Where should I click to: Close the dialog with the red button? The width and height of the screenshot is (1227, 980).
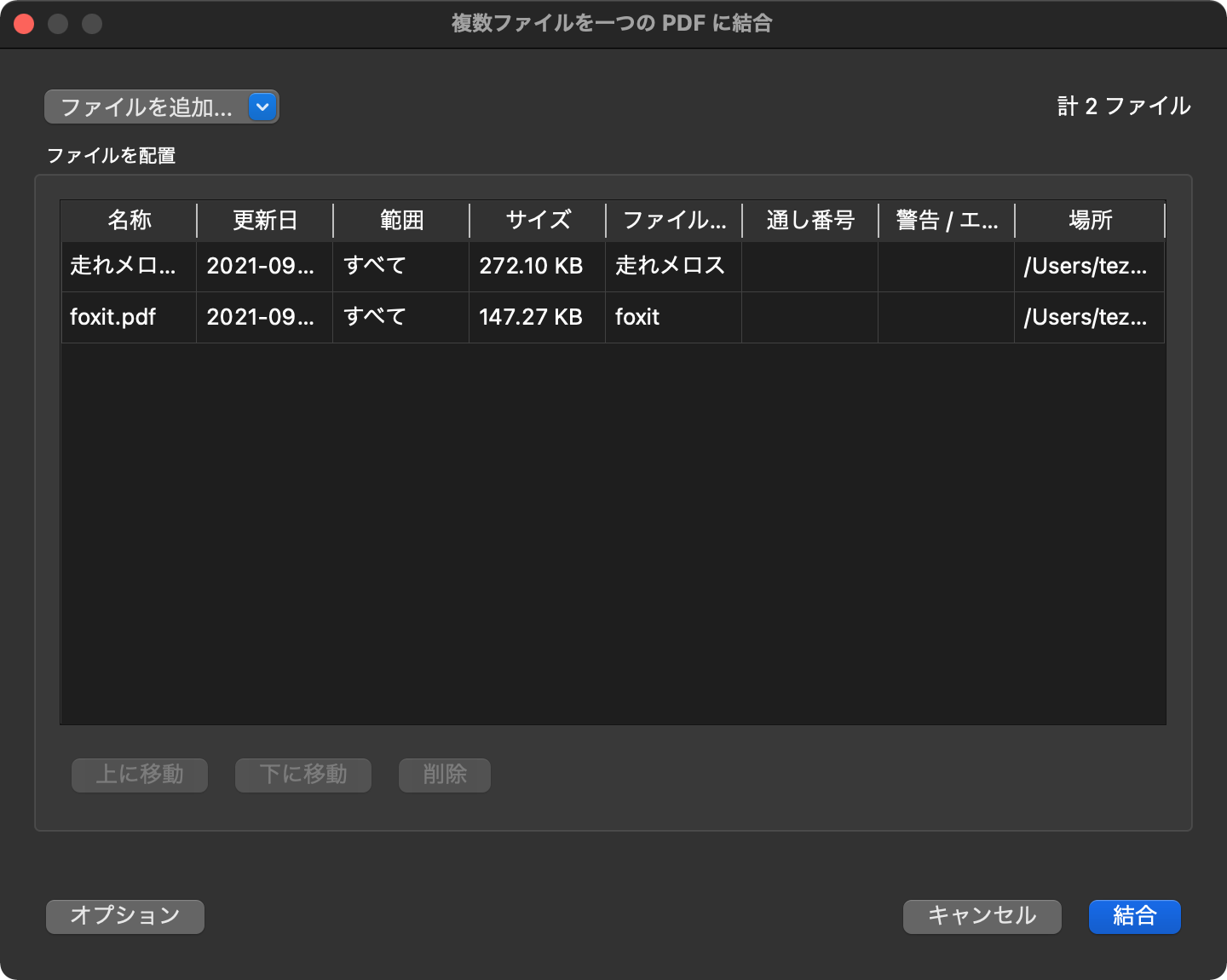pyautogui.click(x=24, y=24)
